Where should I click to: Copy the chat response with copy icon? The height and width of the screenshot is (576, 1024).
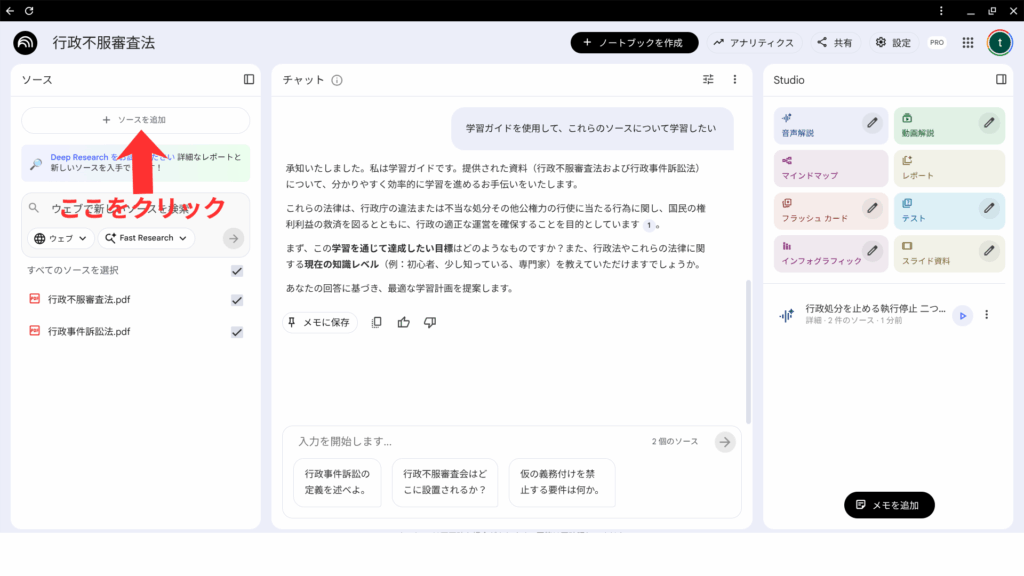pos(376,322)
